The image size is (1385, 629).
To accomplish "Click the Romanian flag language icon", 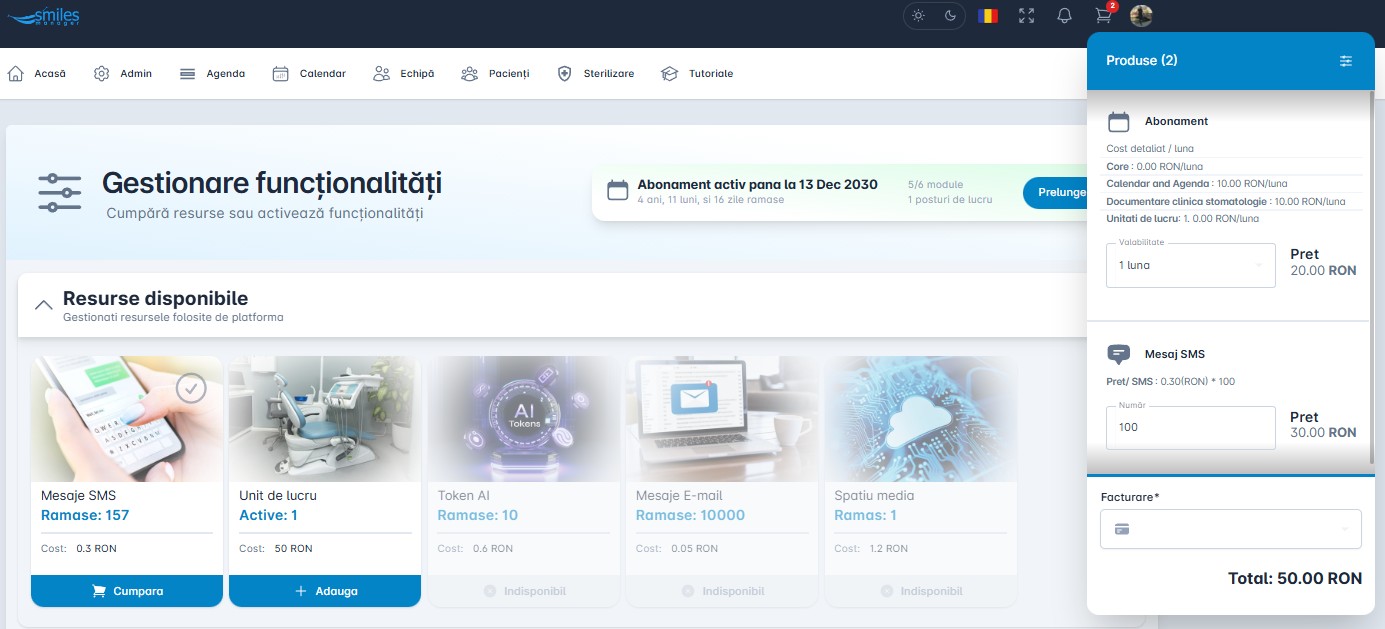I will 988,16.
